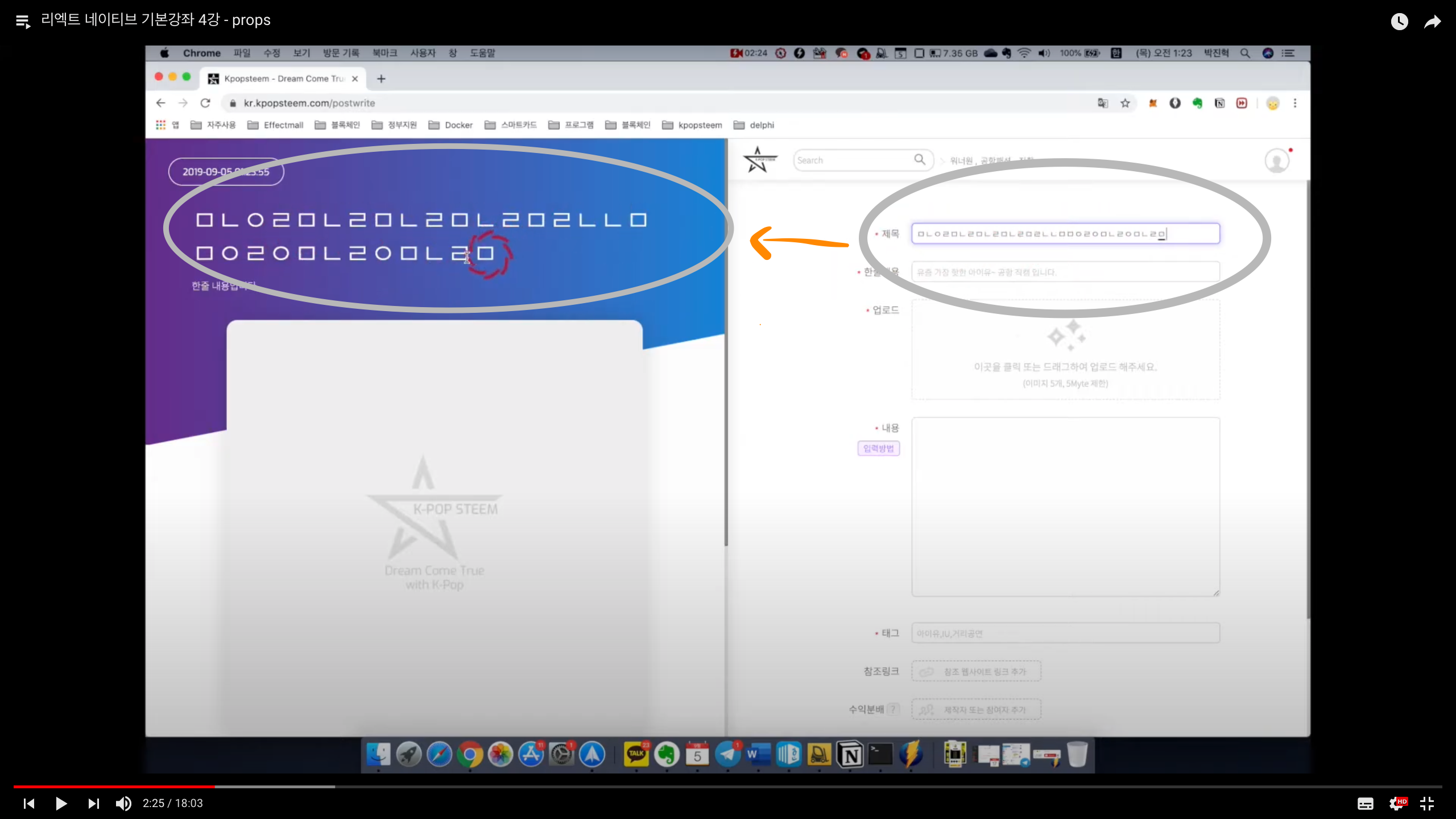Toggle subtitles/captions button
This screenshot has height=819, width=1456.
tap(1365, 803)
